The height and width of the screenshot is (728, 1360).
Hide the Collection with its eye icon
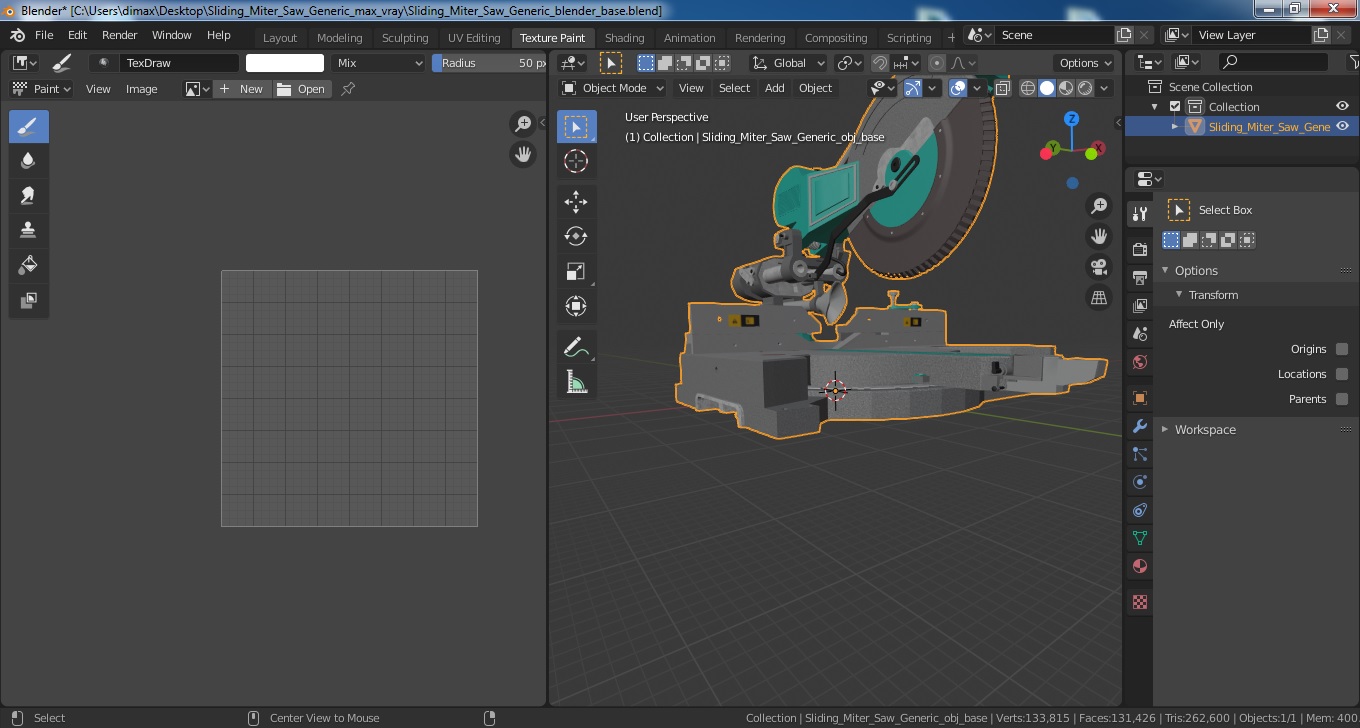point(1343,107)
